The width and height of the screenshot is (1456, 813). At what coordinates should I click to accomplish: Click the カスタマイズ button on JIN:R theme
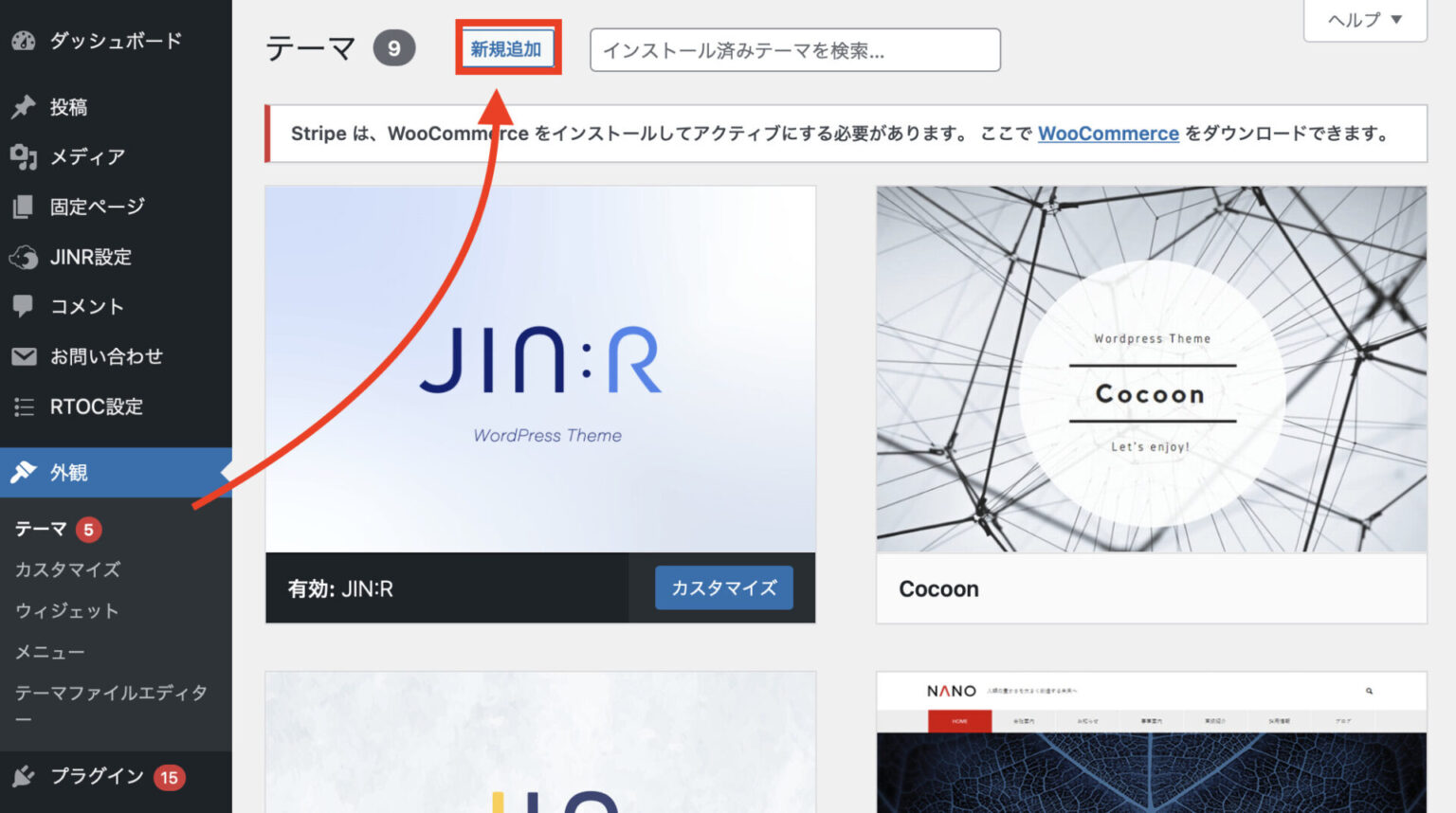point(723,587)
